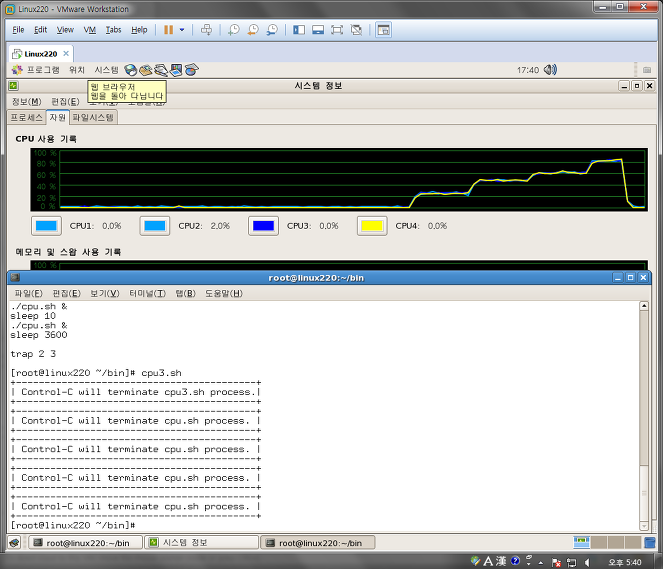663x569 pixels.
Task: Click the terminal scrollbar down arrow
Action: click(x=644, y=526)
